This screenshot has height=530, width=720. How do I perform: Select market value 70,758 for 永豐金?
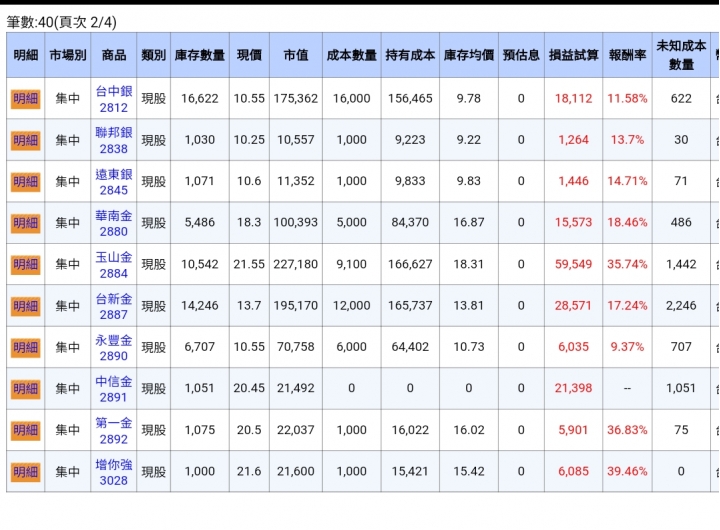(x=296, y=347)
